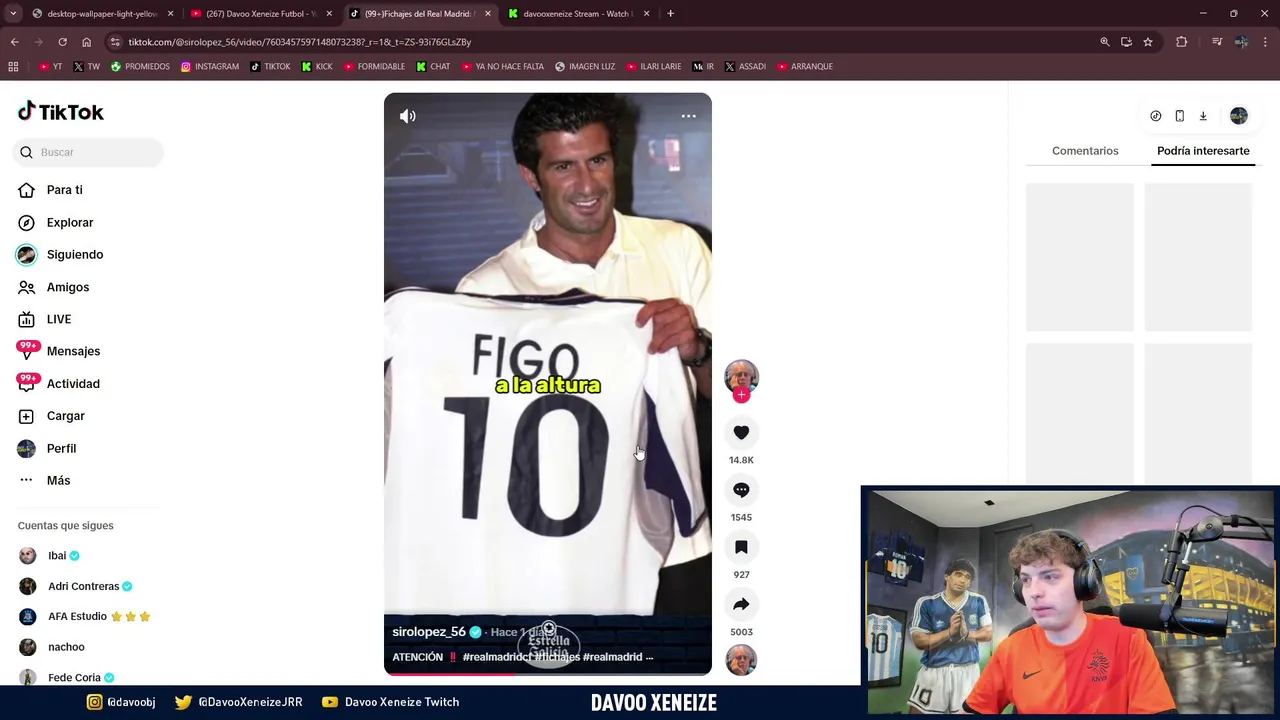Switch to Comentarios tab

[x=1085, y=151]
